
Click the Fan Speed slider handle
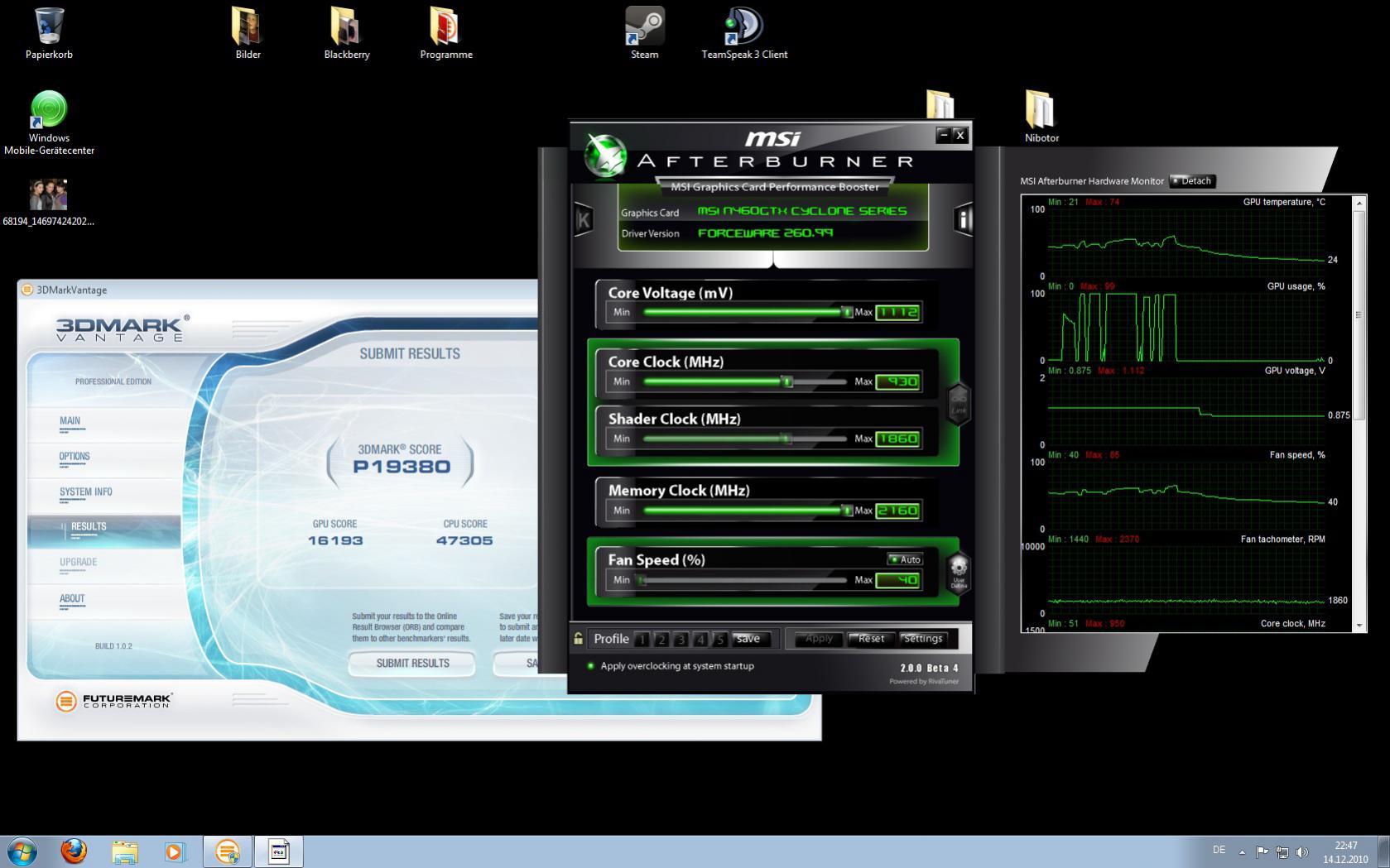pos(642,580)
